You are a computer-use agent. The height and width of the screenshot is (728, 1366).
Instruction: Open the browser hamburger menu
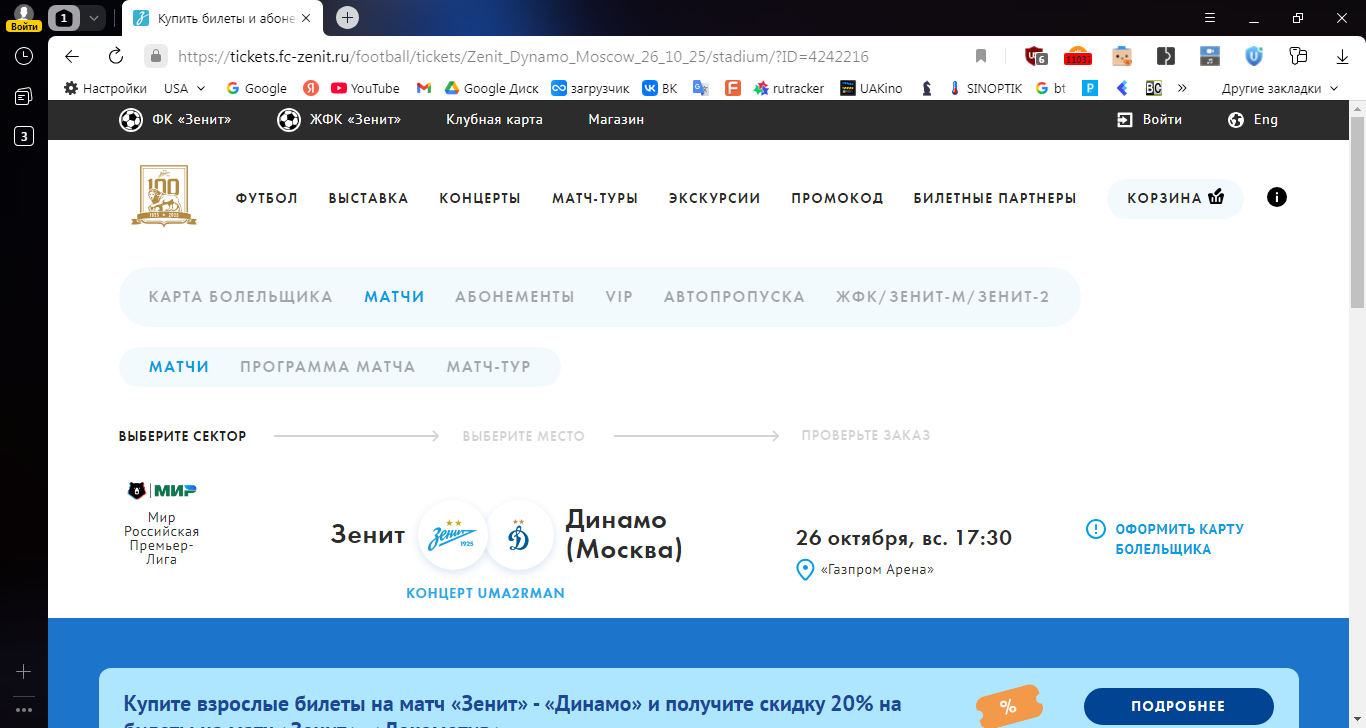1210,17
